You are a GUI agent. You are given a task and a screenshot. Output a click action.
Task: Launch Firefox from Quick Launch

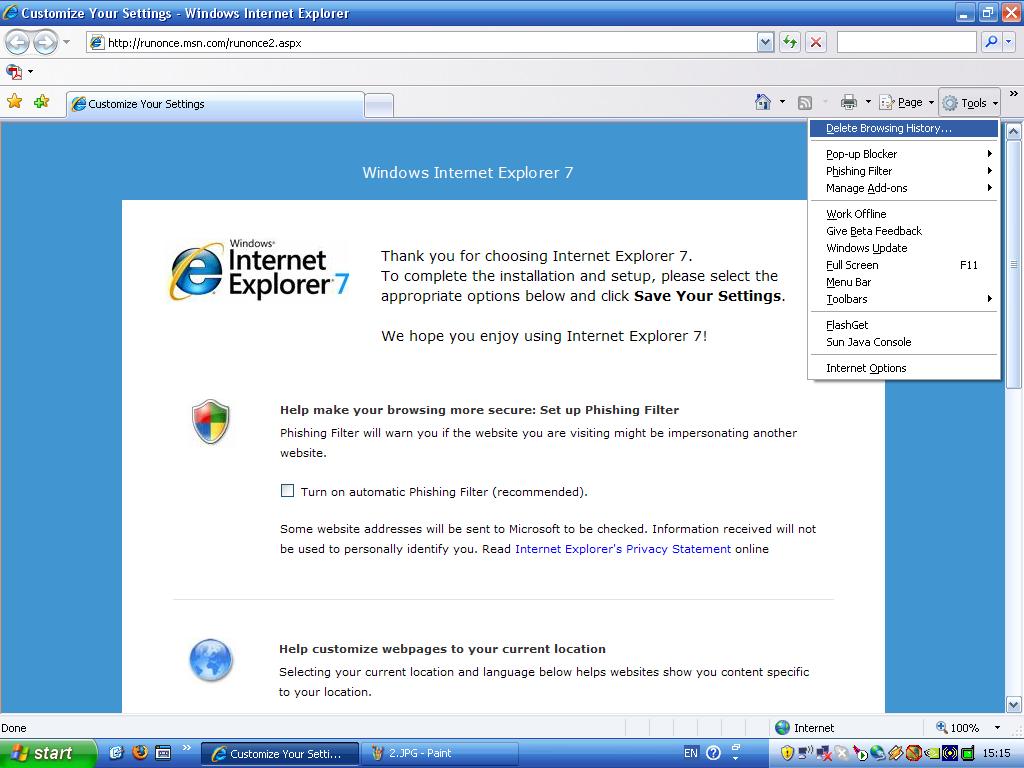click(x=140, y=752)
